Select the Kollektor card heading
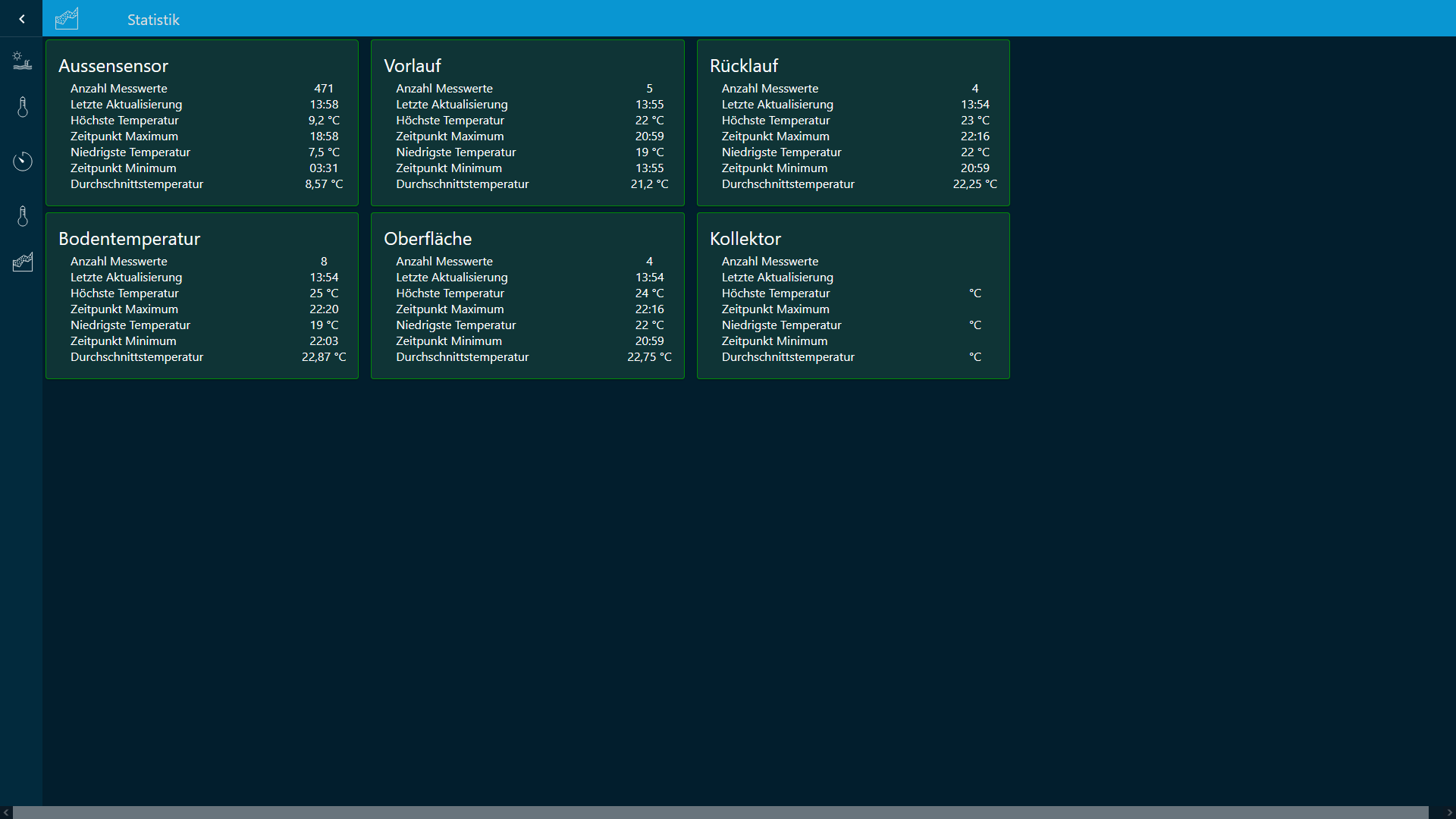Screen dimensions: 1456x819 (x=745, y=239)
